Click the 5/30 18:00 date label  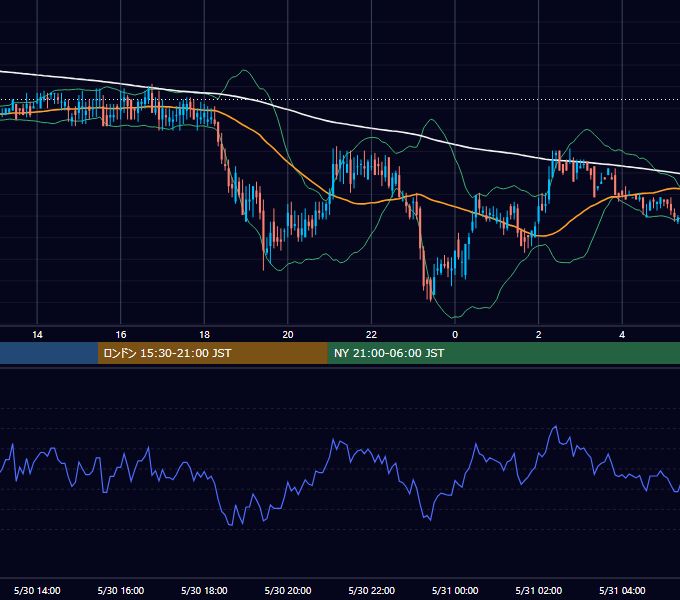point(204,590)
